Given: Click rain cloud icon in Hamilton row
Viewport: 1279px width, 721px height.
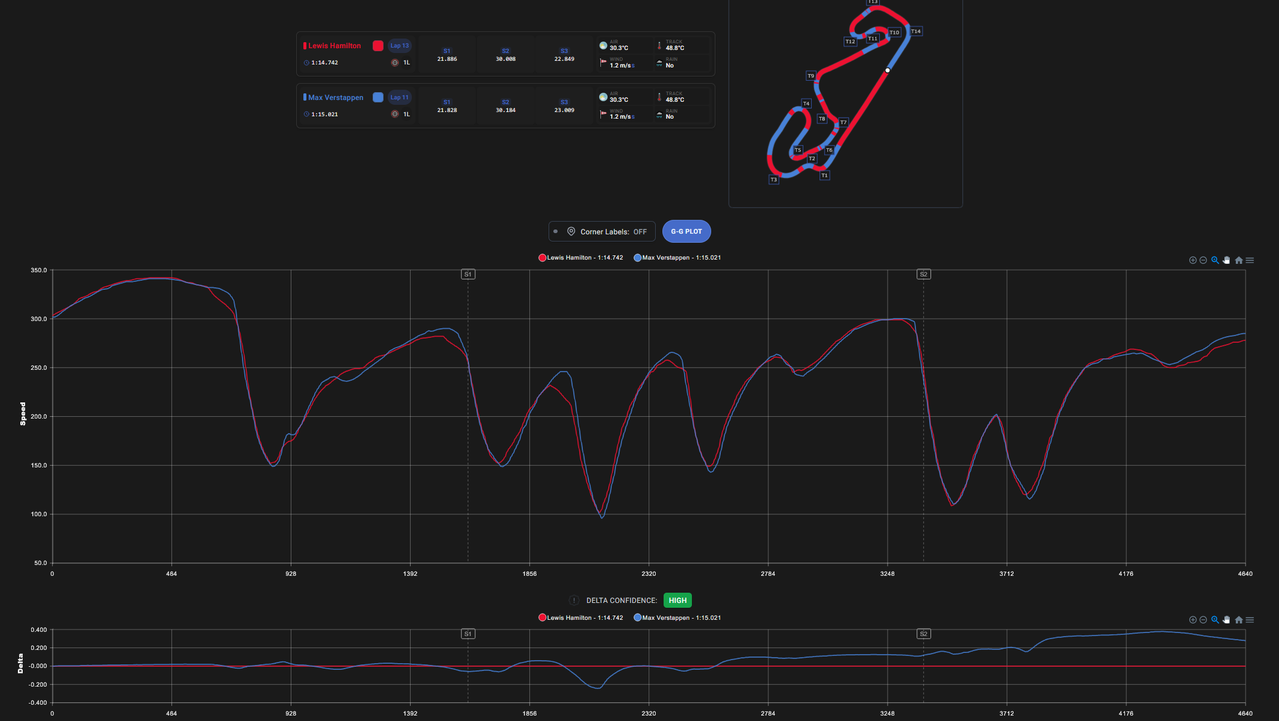Looking at the screenshot, I should 660,62.
